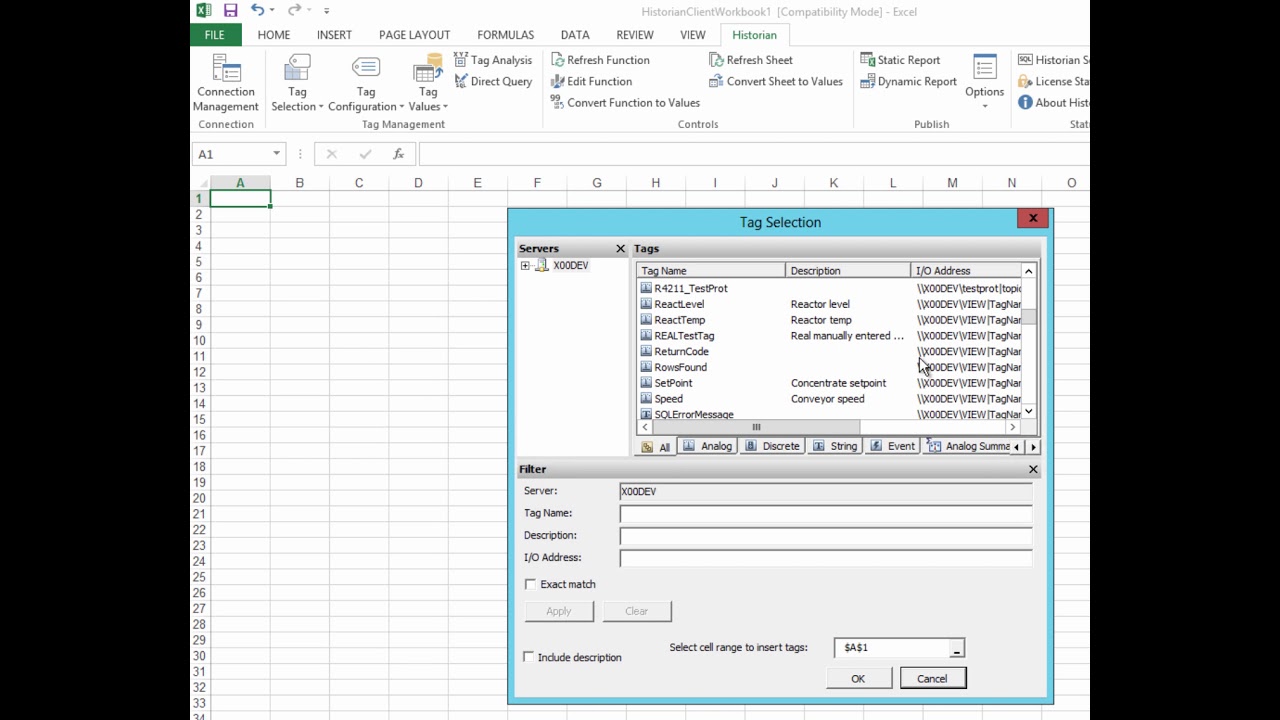Select the Speed tag row
This screenshot has width=1280, height=720.
[x=828, y=399]
